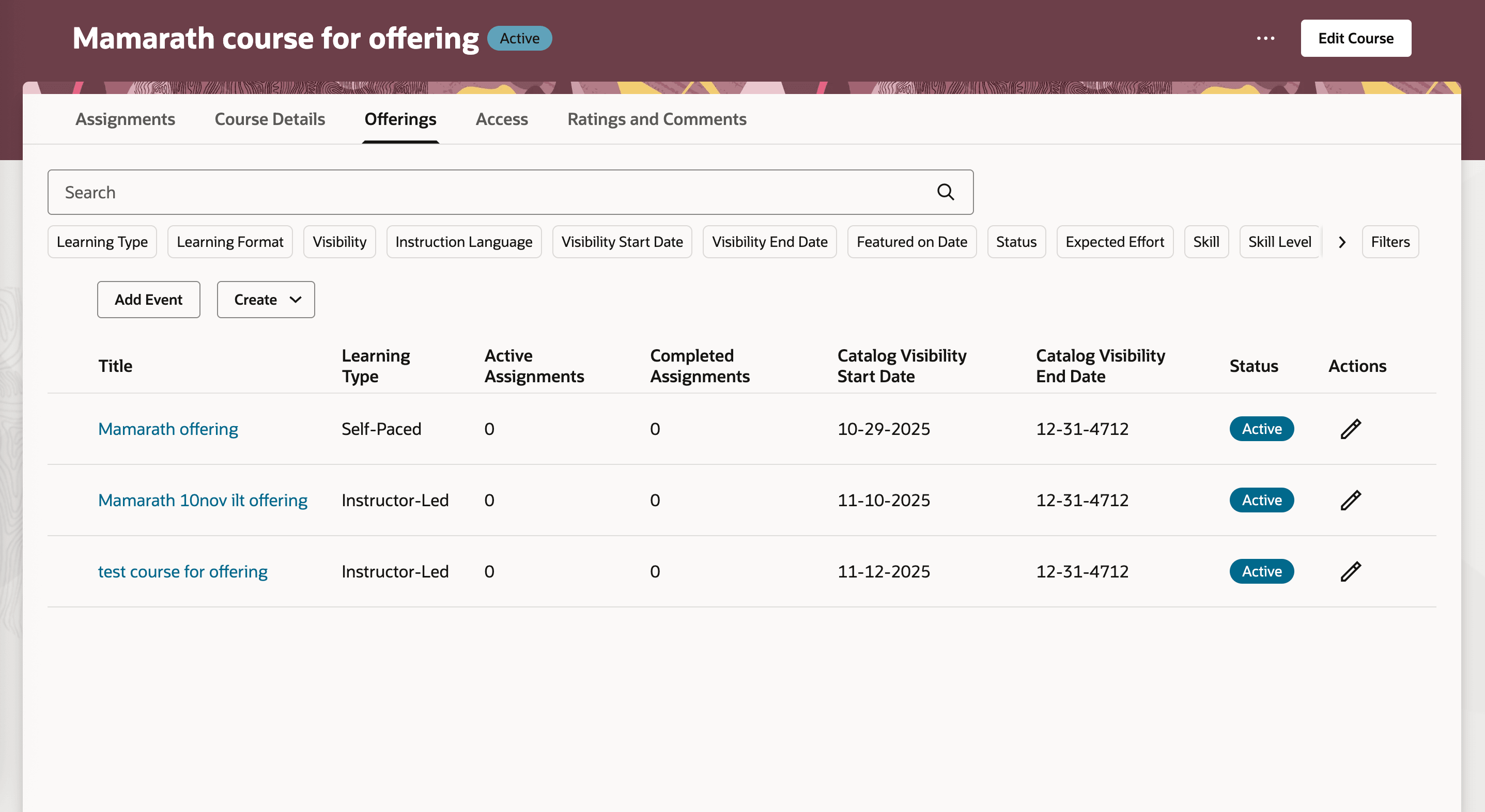The image size is (1485, 812).
Task: Click inside the Search input field
Action: tap(404, 192)
